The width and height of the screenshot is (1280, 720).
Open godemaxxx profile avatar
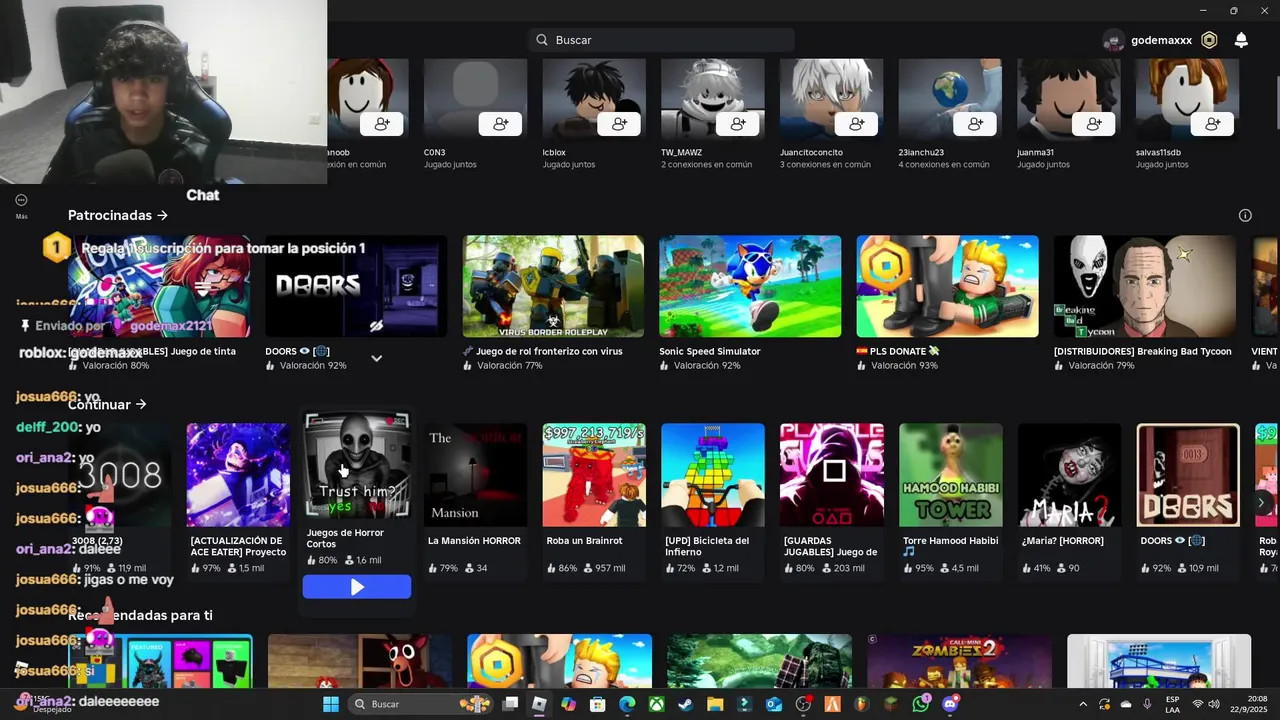point(1113,40)
